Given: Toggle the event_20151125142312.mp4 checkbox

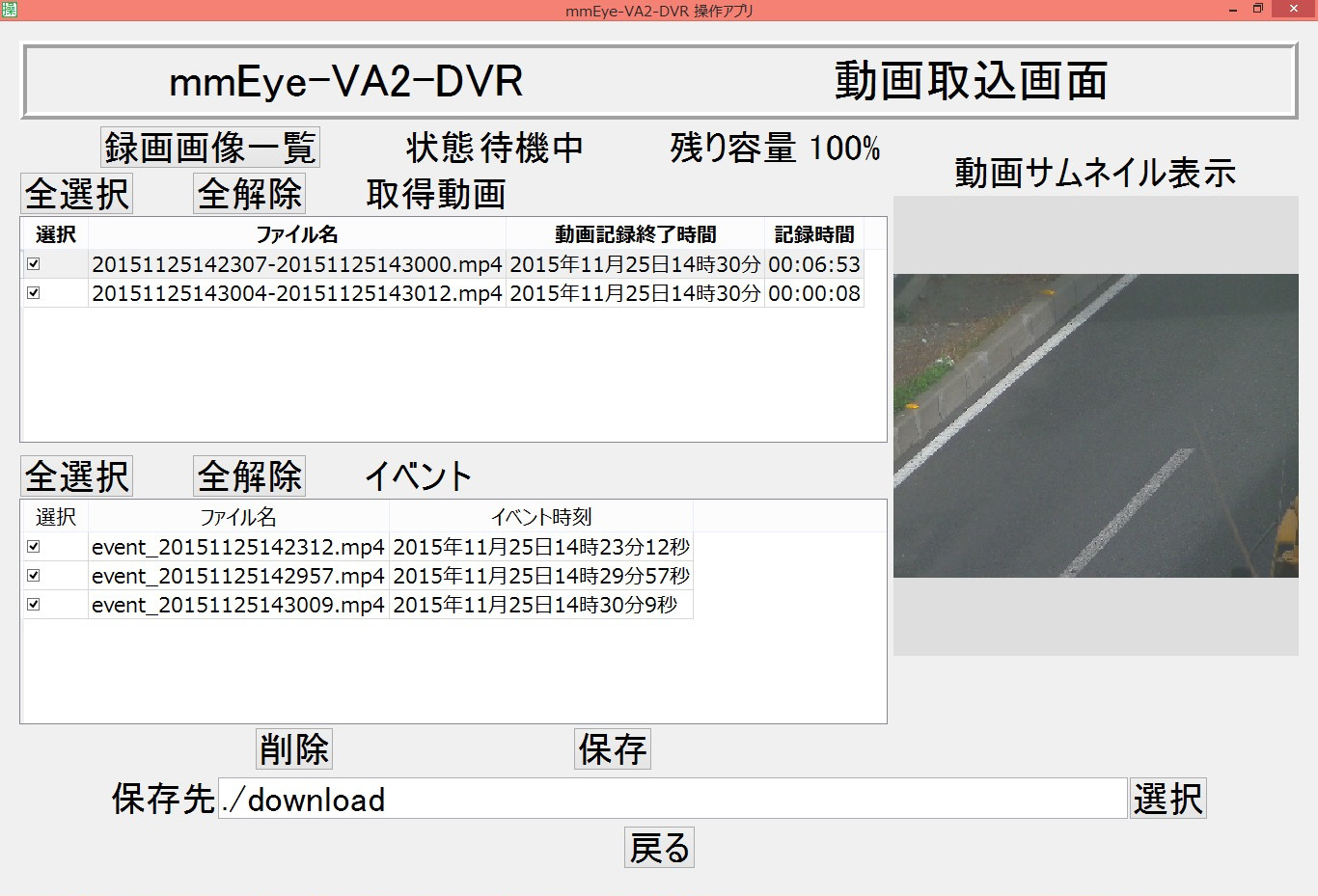Looking at the screenshot, I should [35, 547].
